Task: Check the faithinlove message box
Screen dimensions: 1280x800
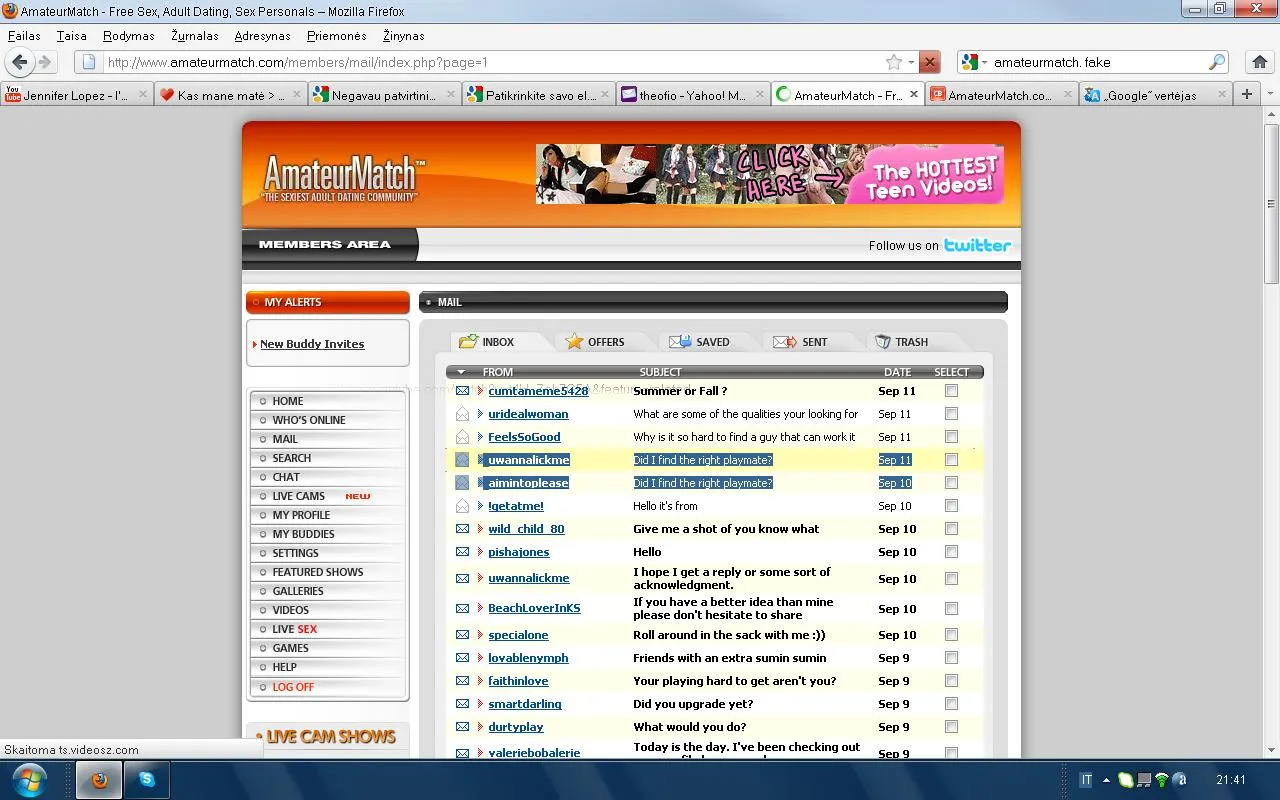Action: [951, 680]
